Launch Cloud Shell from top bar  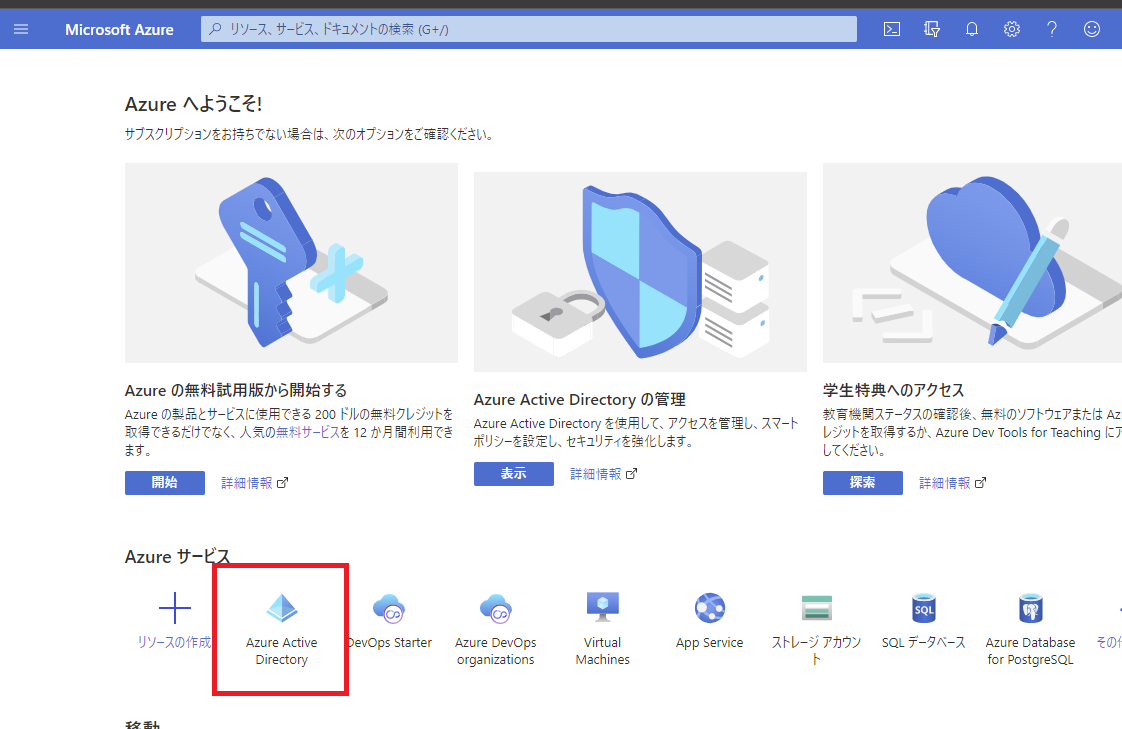[892, 29]
